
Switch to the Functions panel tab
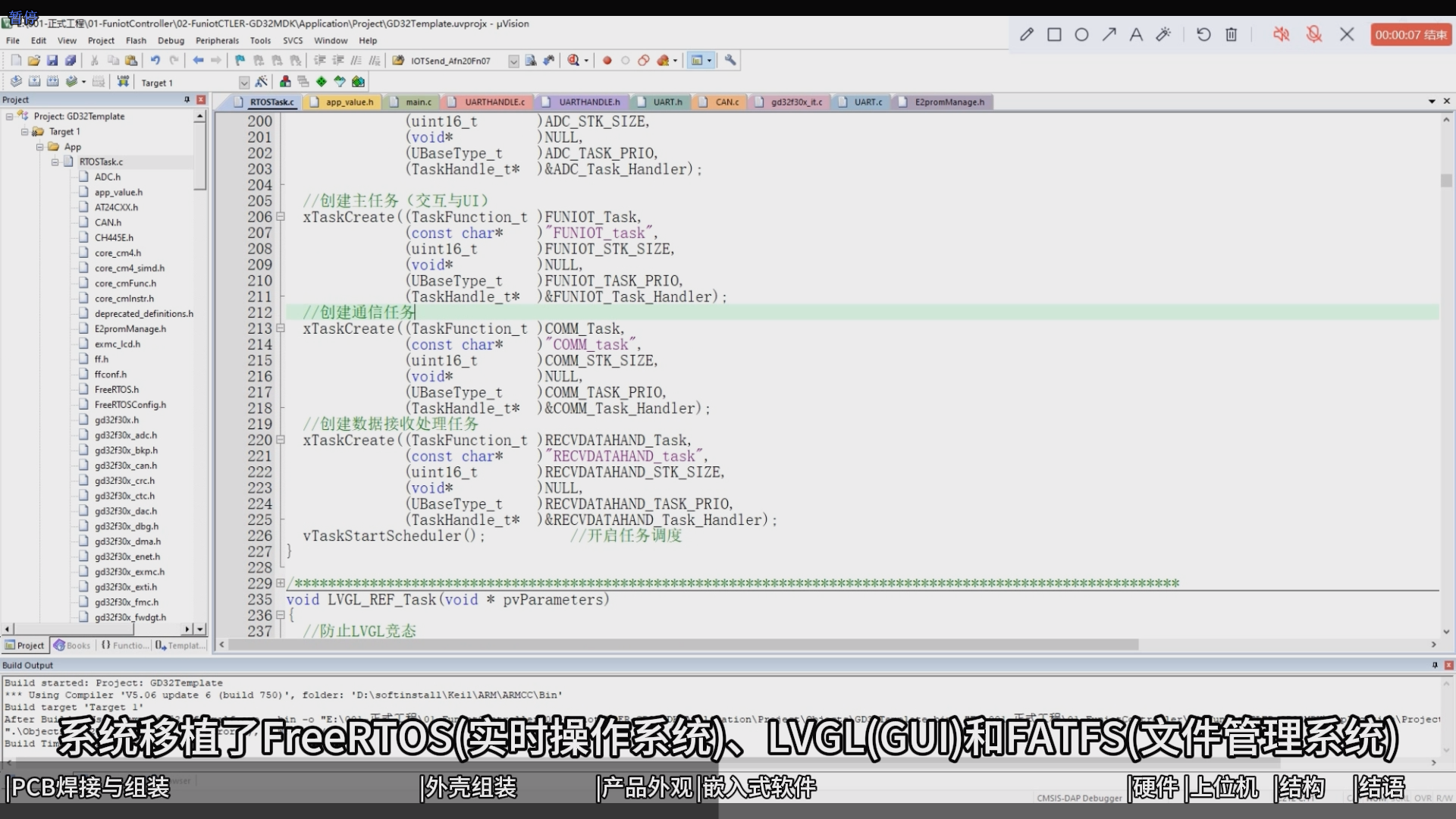124,645
